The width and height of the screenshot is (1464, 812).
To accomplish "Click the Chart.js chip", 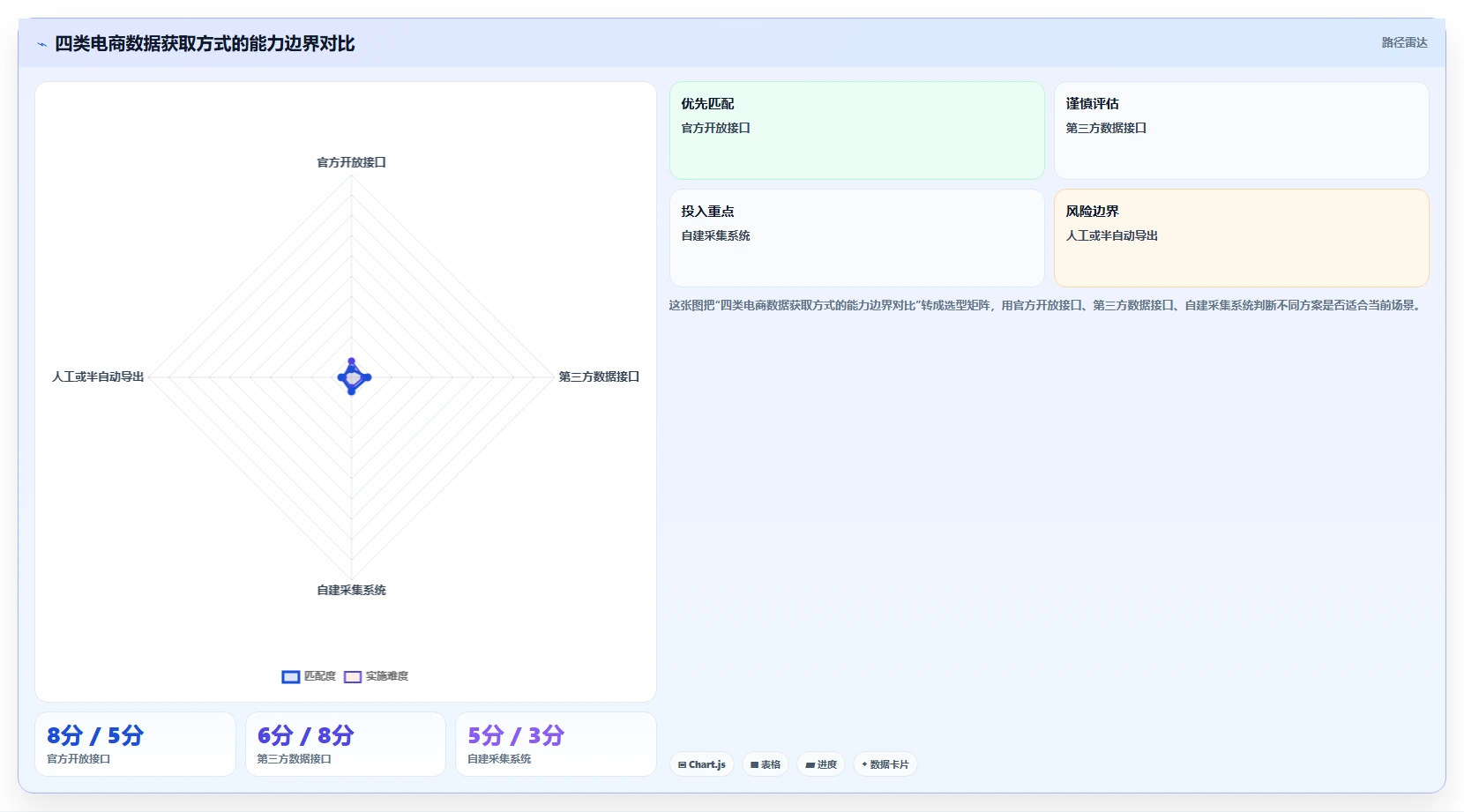I will (x=702, y=764).
